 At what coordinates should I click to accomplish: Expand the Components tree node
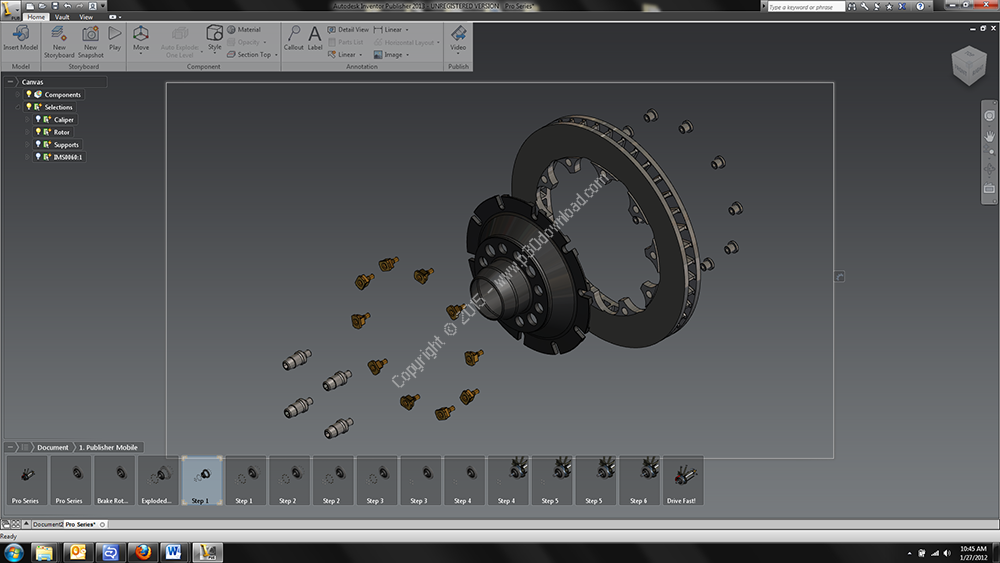tap(18, 94)
